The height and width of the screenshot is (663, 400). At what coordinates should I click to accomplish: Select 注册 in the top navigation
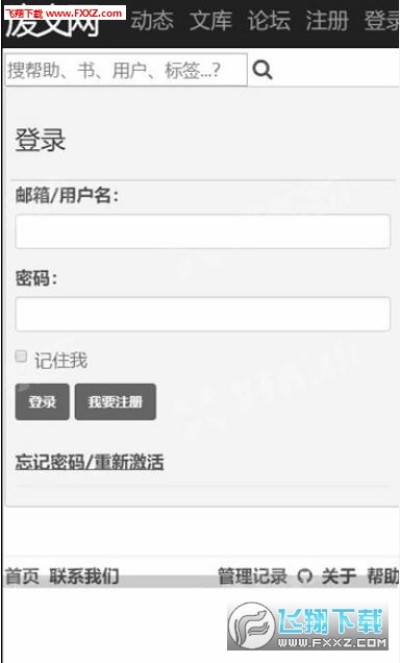327,20
